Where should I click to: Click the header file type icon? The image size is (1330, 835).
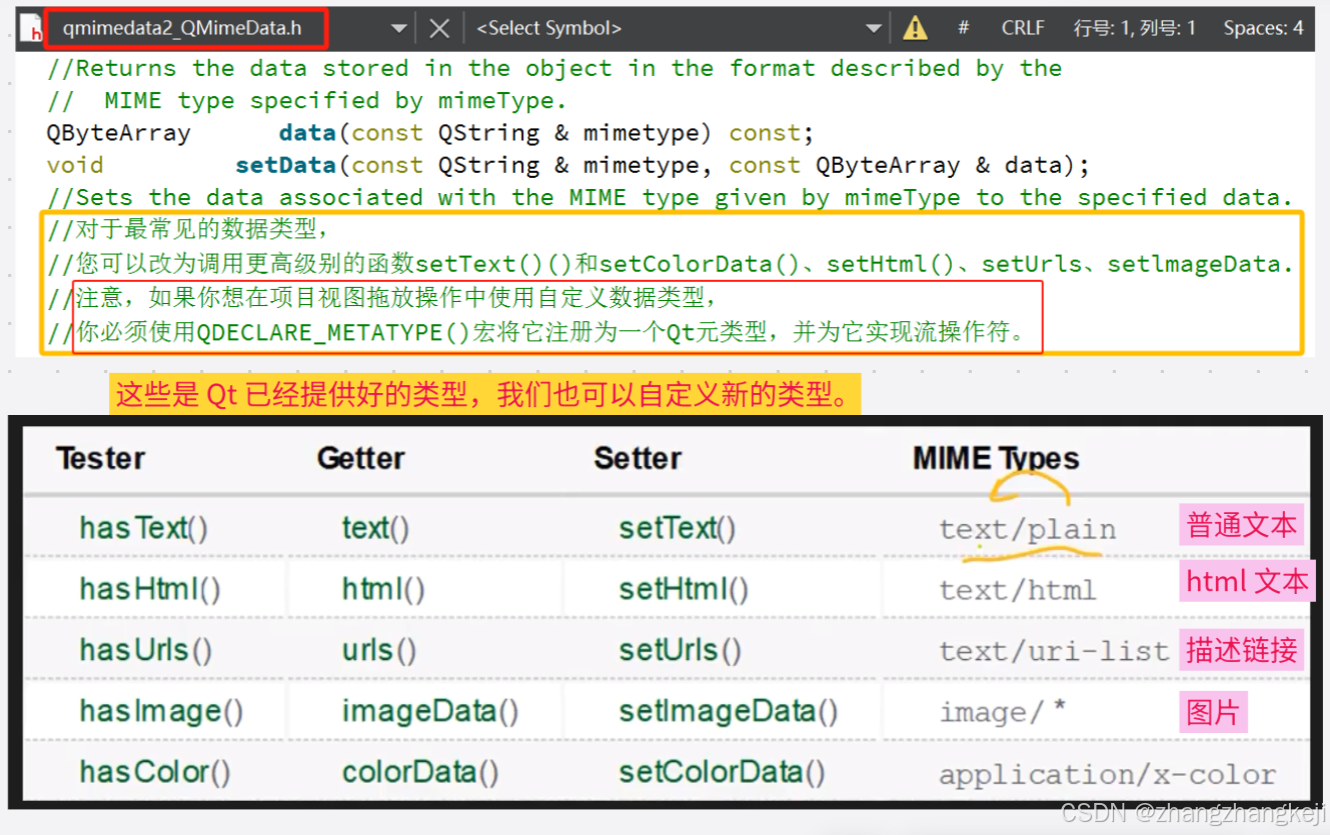pos(31,29)
